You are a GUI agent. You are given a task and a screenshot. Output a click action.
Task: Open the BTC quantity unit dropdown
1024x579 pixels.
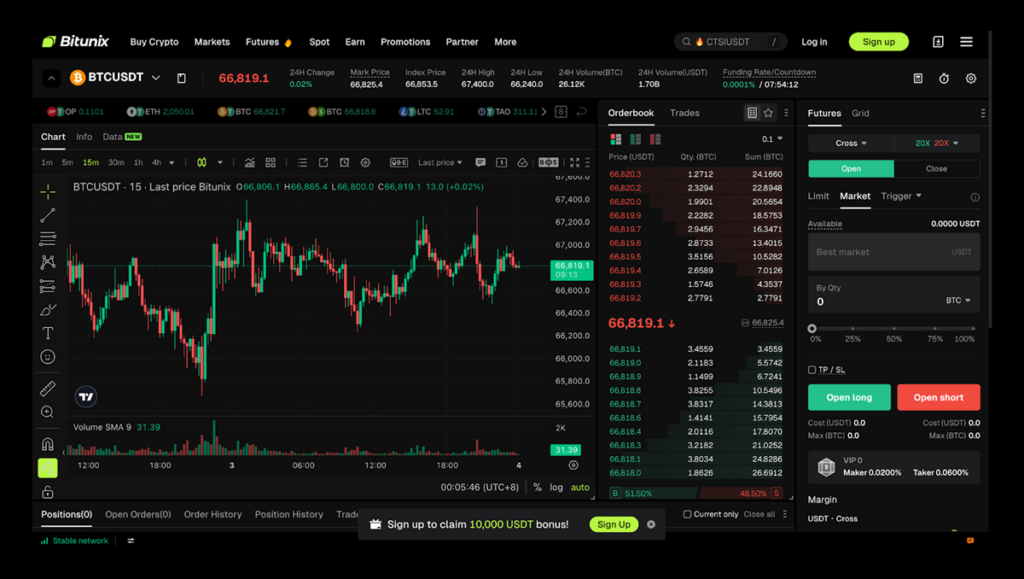(958, 300)
